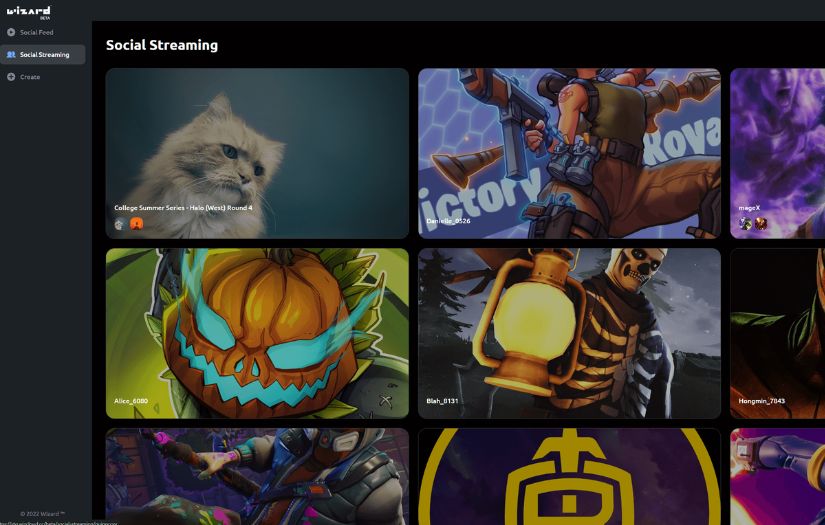Click the Social Streaming page heading
Screen dimensions: 825x525
point(162,45)
